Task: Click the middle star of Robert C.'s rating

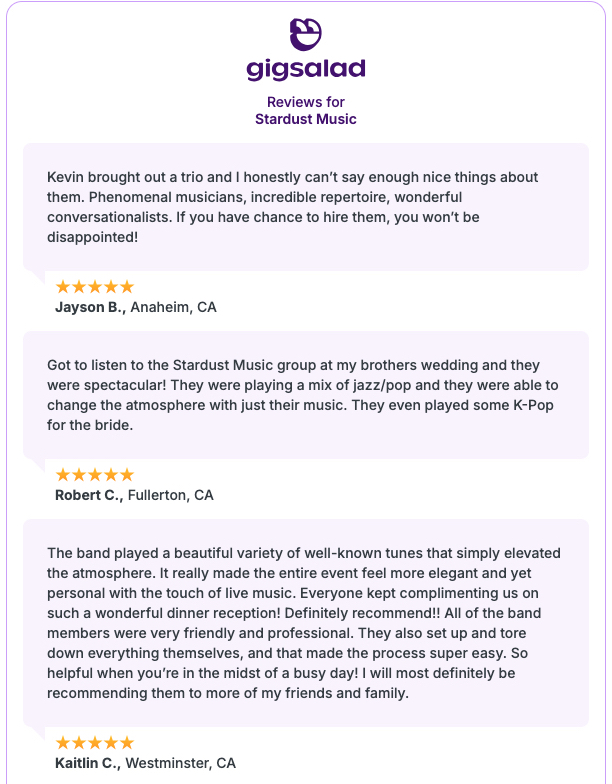Action: point(95,475)
